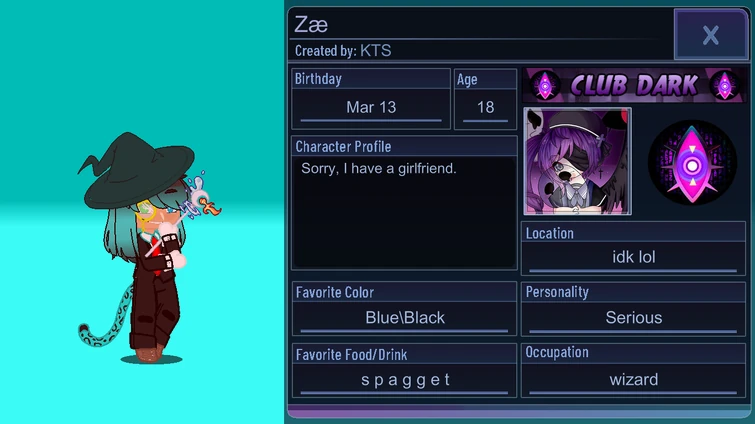Click the character's yellow monocle
755x424 pixels.
coord(146,212)
